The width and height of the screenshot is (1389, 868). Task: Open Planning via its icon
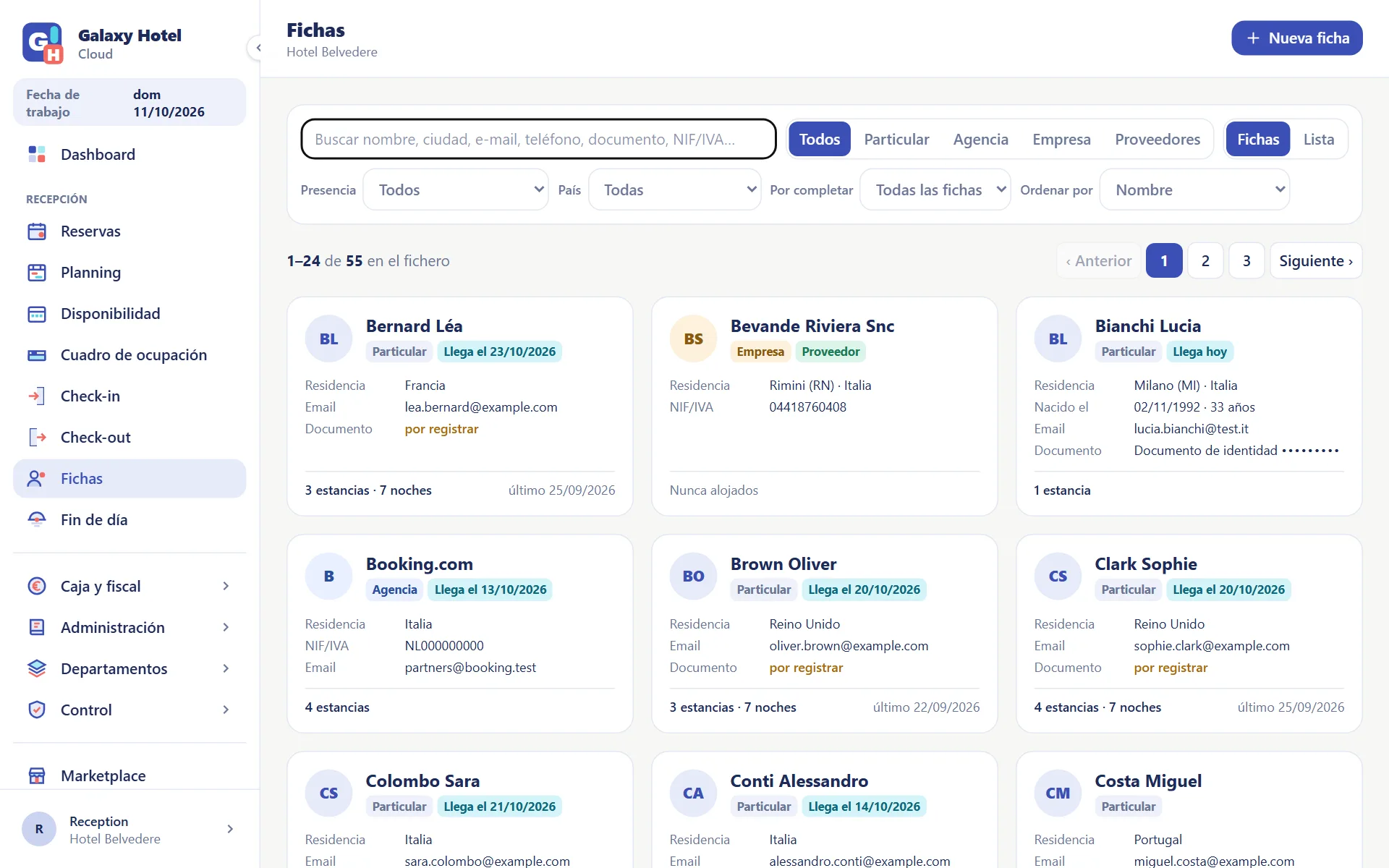click(37, 273)
